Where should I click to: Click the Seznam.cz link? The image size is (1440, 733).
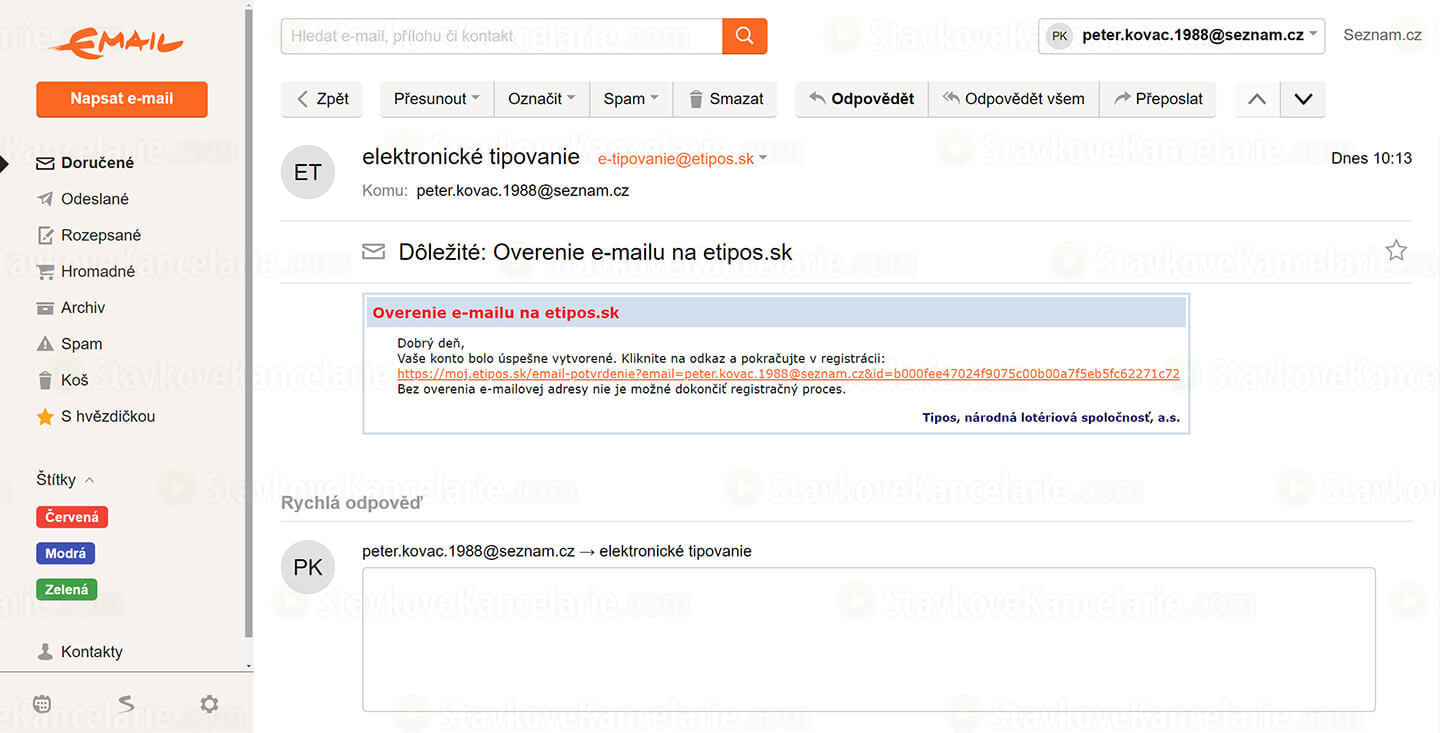1382,35
